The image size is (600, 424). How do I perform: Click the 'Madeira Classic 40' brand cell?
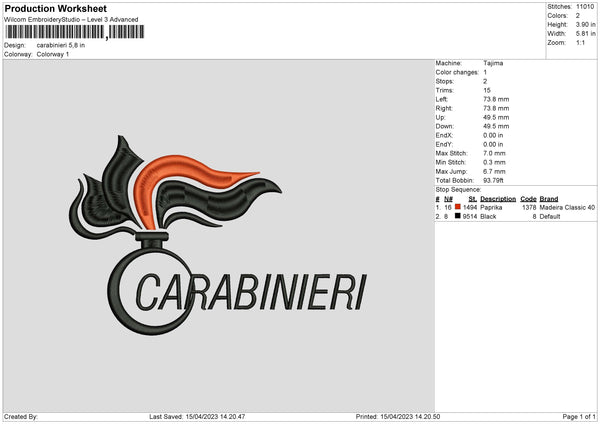pyautogui.click(x=567, y=207)
